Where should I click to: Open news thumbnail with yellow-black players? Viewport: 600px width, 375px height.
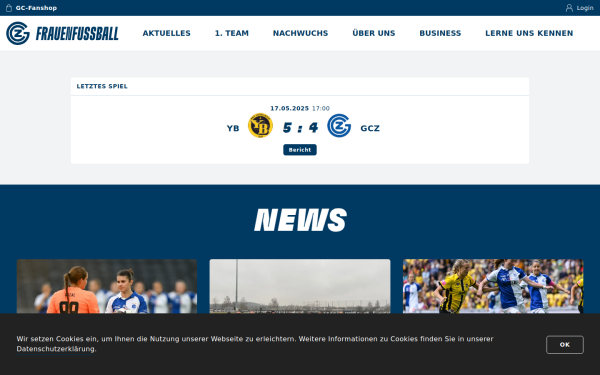click(x=493, y=286)
